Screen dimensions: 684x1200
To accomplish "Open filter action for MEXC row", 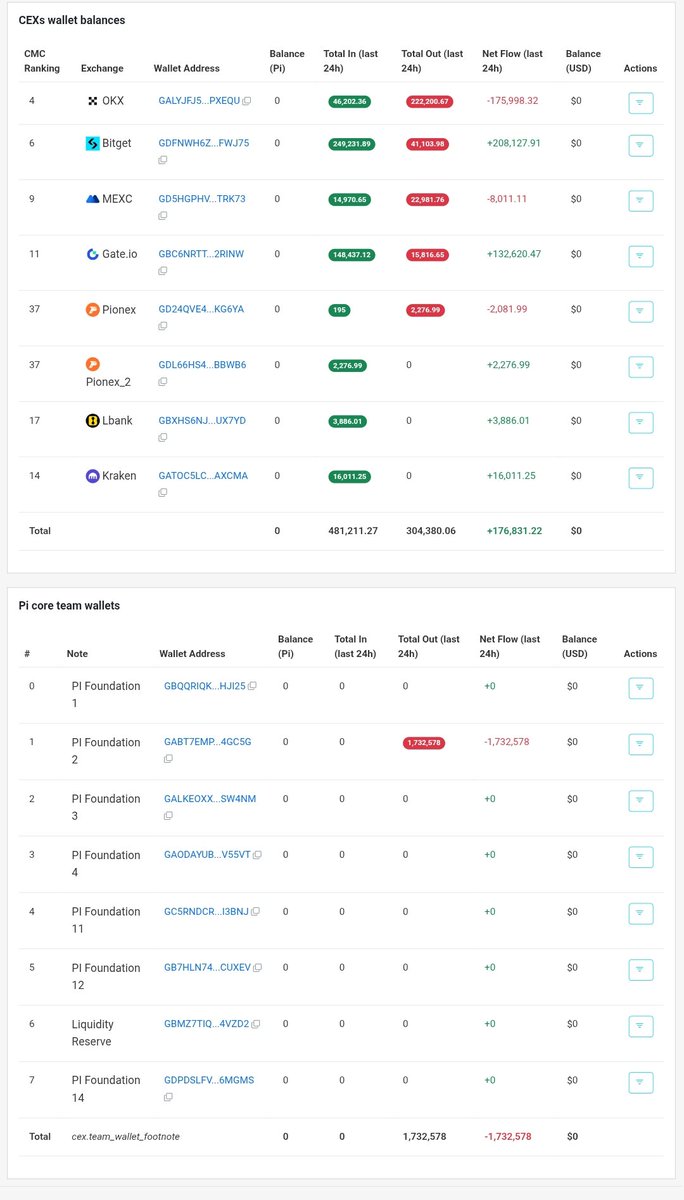I will pos(640,200).
